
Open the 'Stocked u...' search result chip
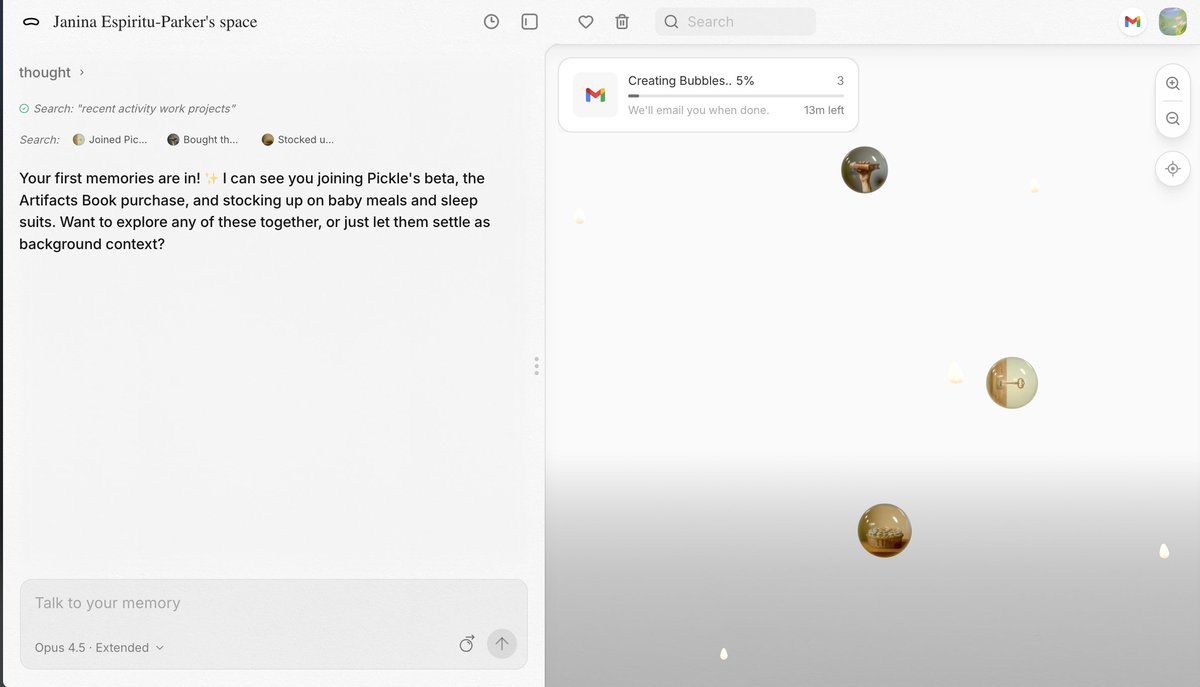[x=298, y=140]
